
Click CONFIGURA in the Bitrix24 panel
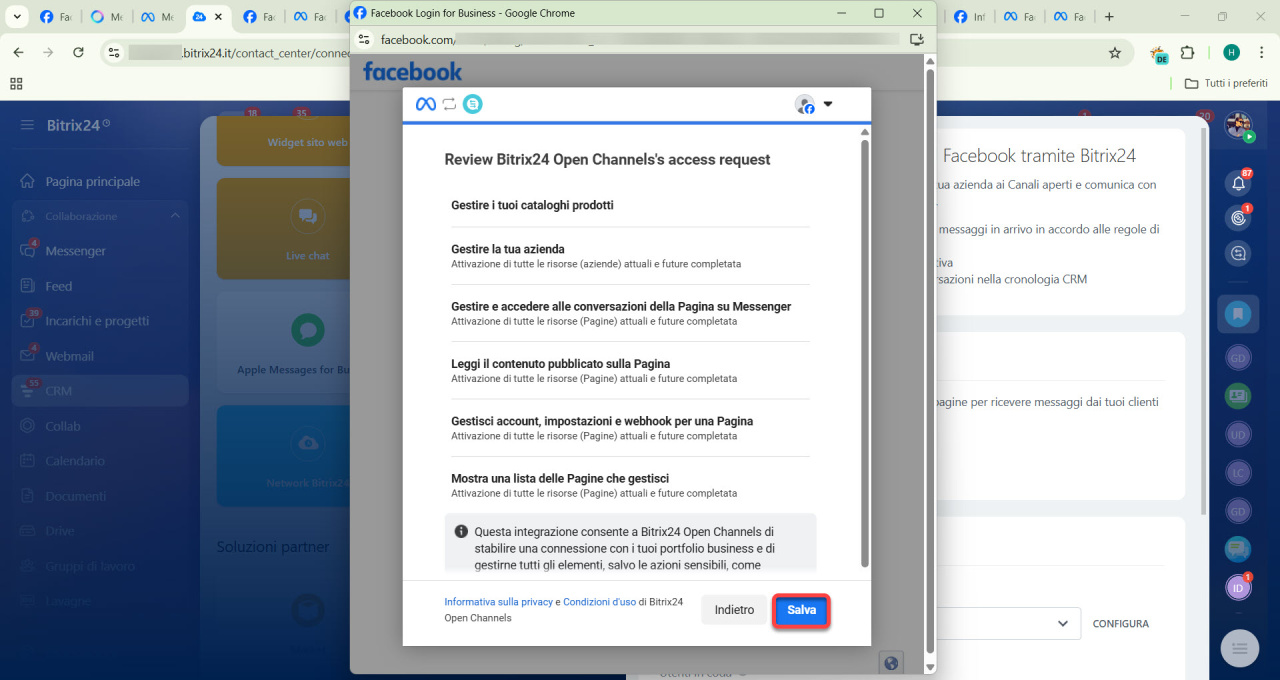(x=1120, y=624)
